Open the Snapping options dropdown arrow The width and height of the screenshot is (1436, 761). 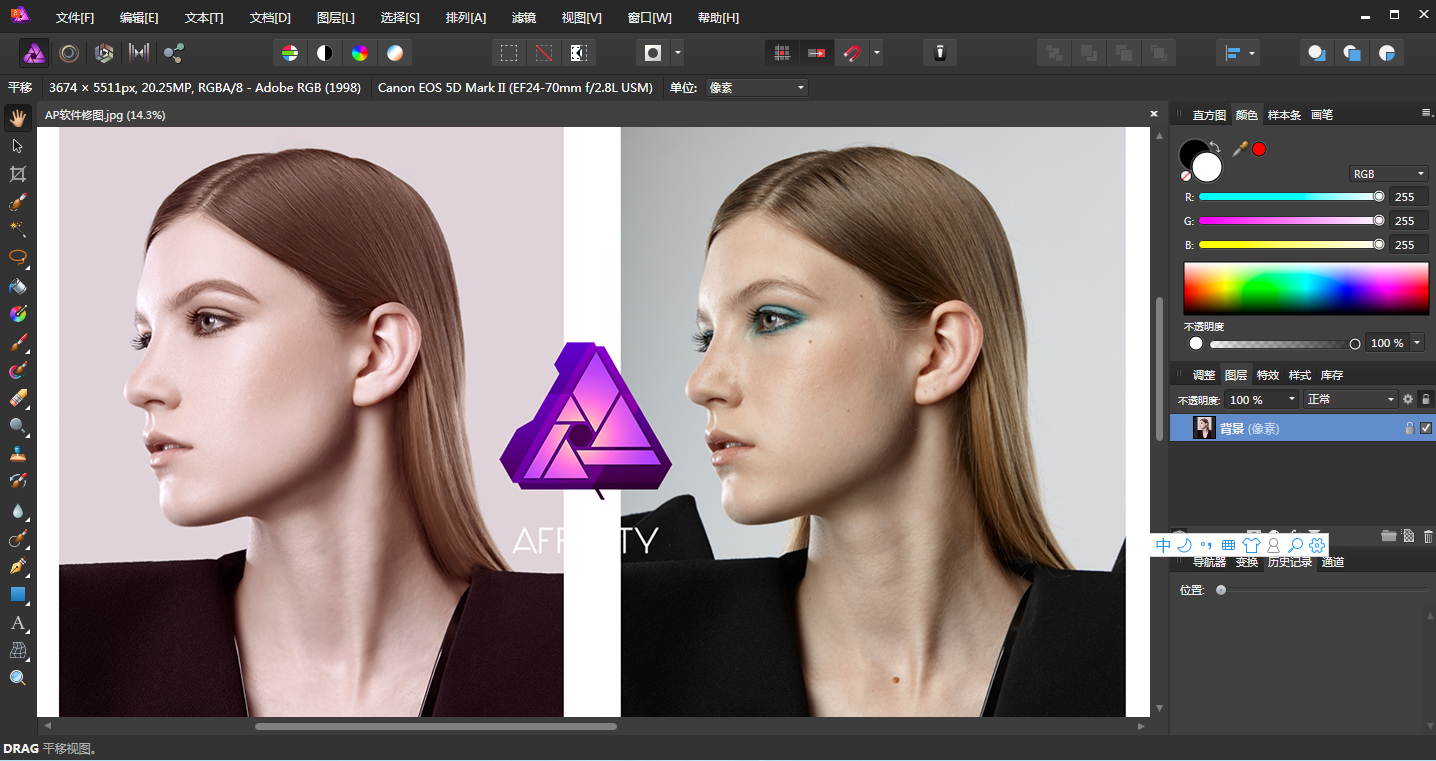tap(877, 53)
